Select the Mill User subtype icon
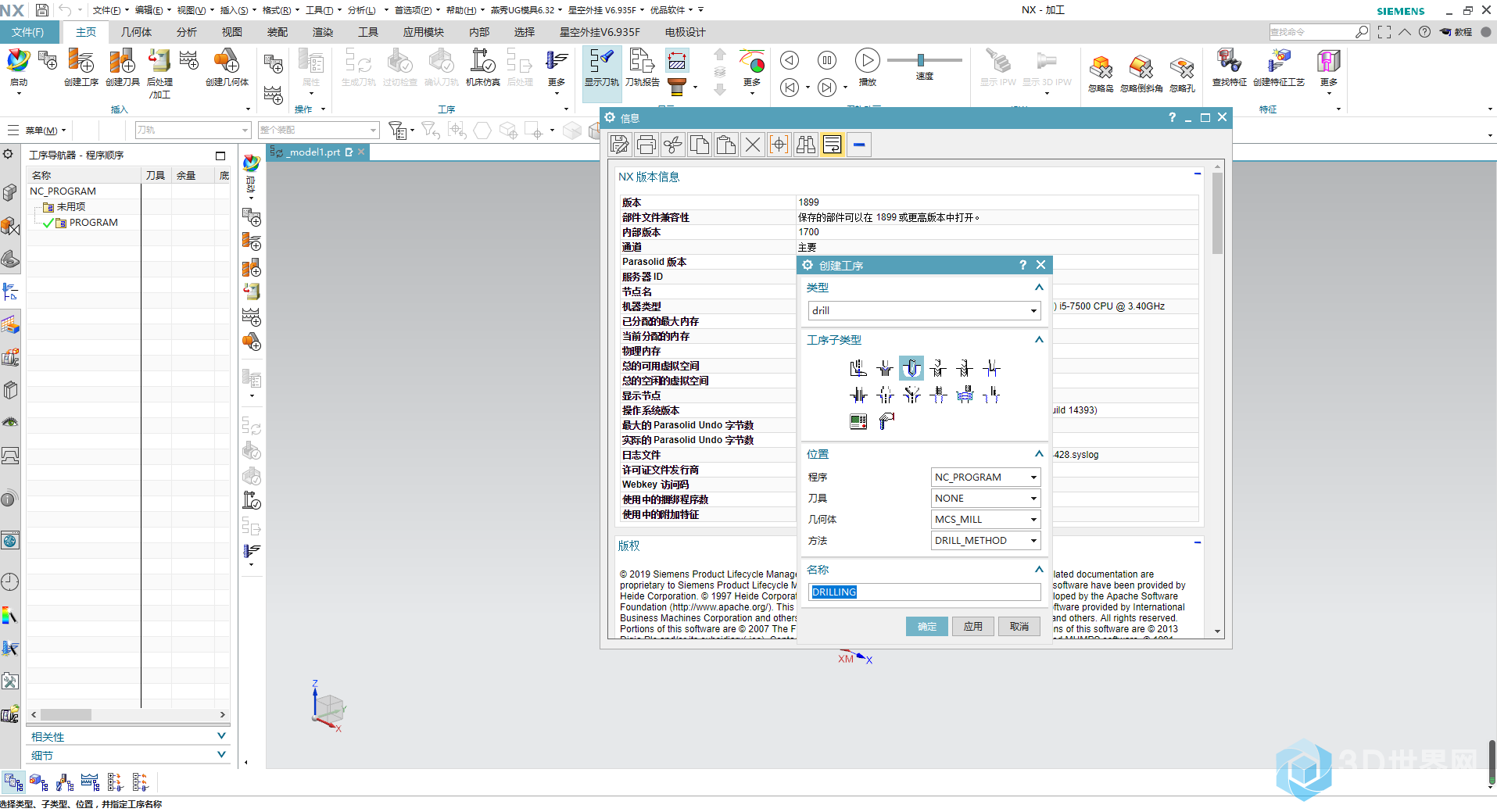 tap(885, 421)
